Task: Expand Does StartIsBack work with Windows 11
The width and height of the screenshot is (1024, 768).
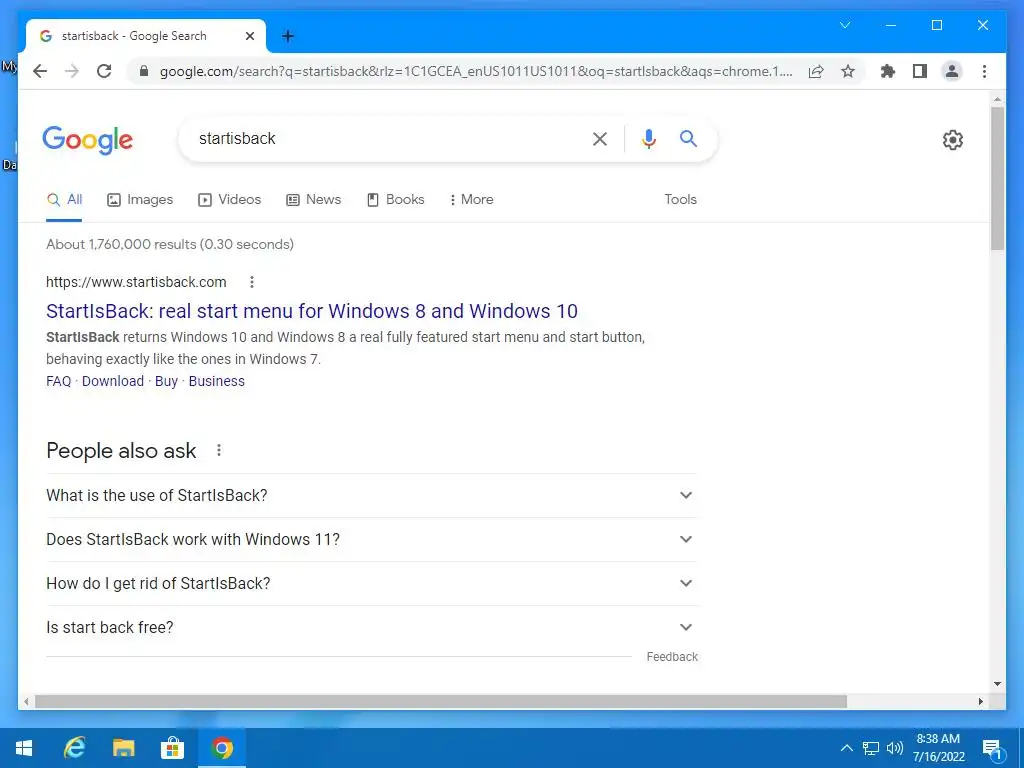Action: (372, 539)
